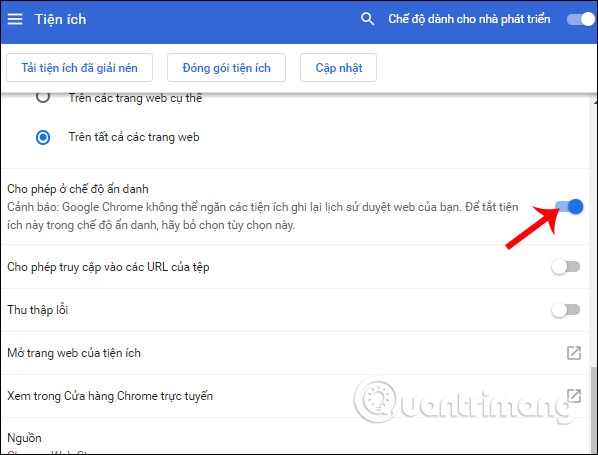Turn on Thu thập lỗi toggle
The image size is (598, 455).
pyautogui.click(x=566, y=310)
